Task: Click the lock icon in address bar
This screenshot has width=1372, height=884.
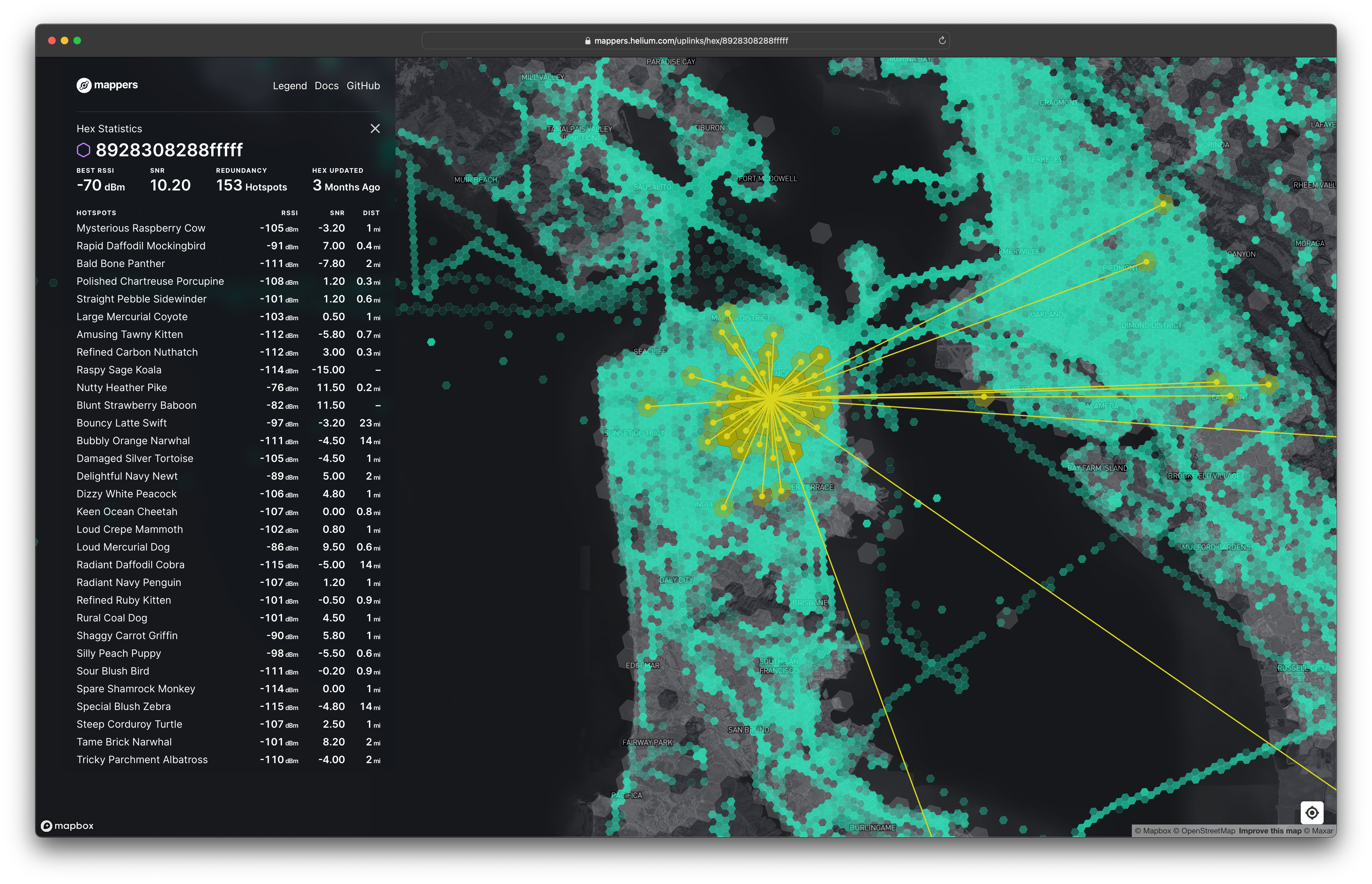Action: tap(587, 41)
